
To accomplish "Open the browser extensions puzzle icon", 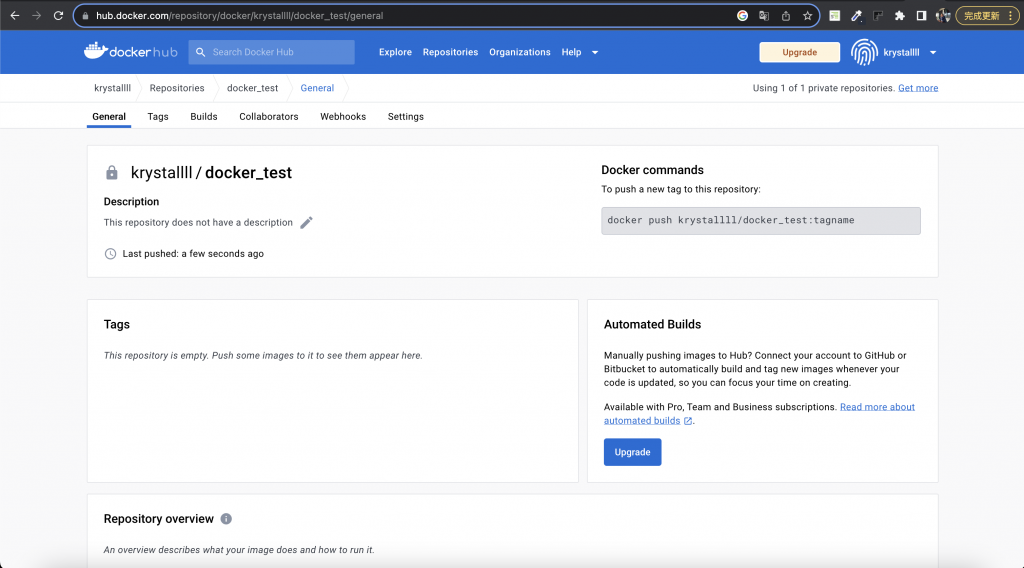I will pos(900,16).
